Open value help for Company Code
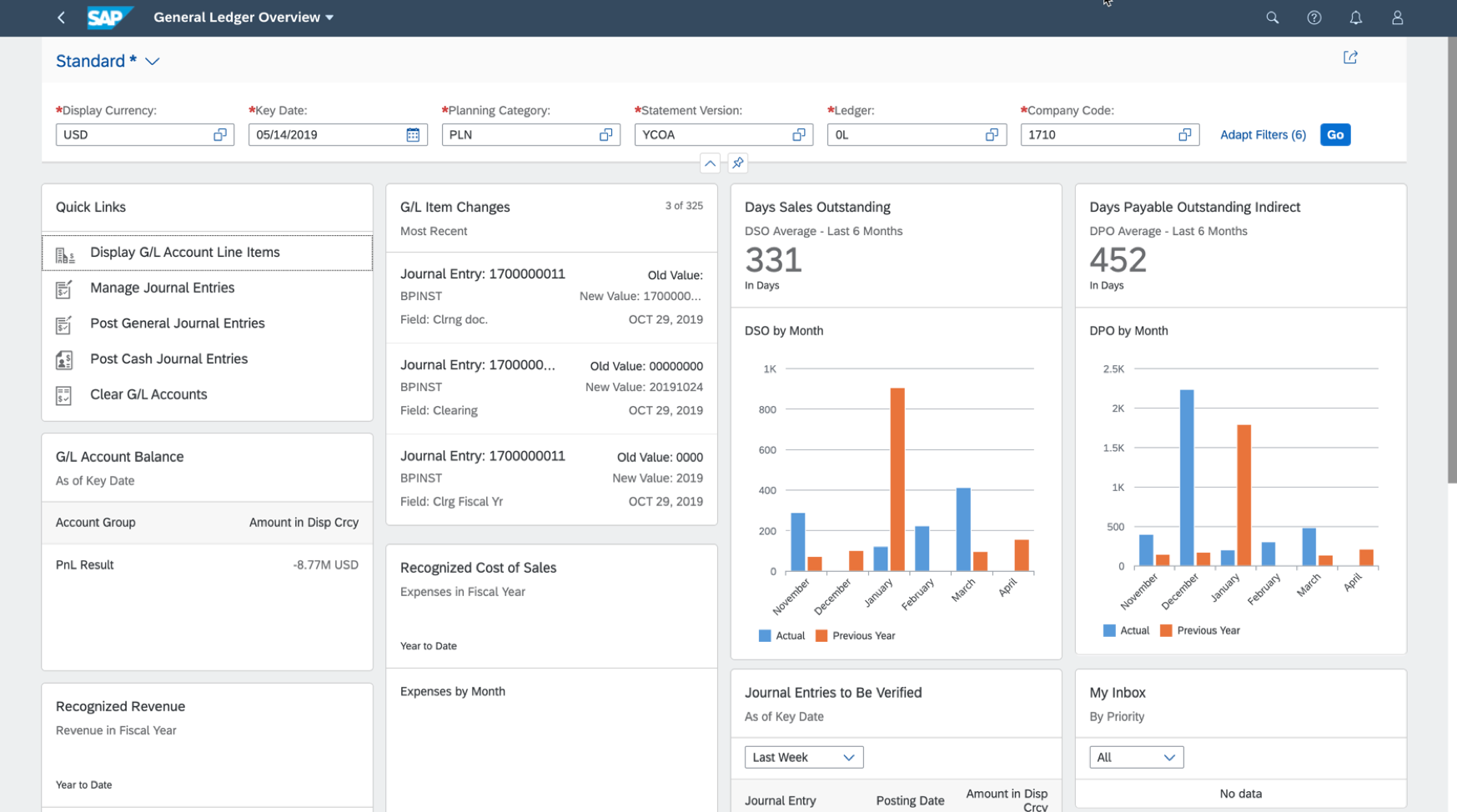 pyautogui.click(x=1184, y=135)
